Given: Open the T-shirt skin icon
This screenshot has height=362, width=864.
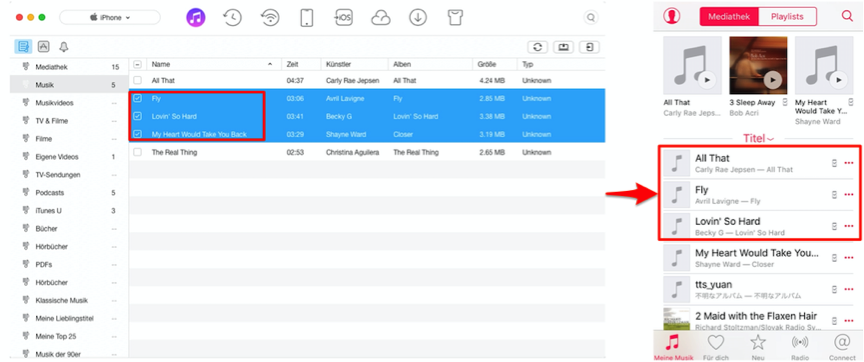Looking at the screenshot, I should (x=455, y=18).
